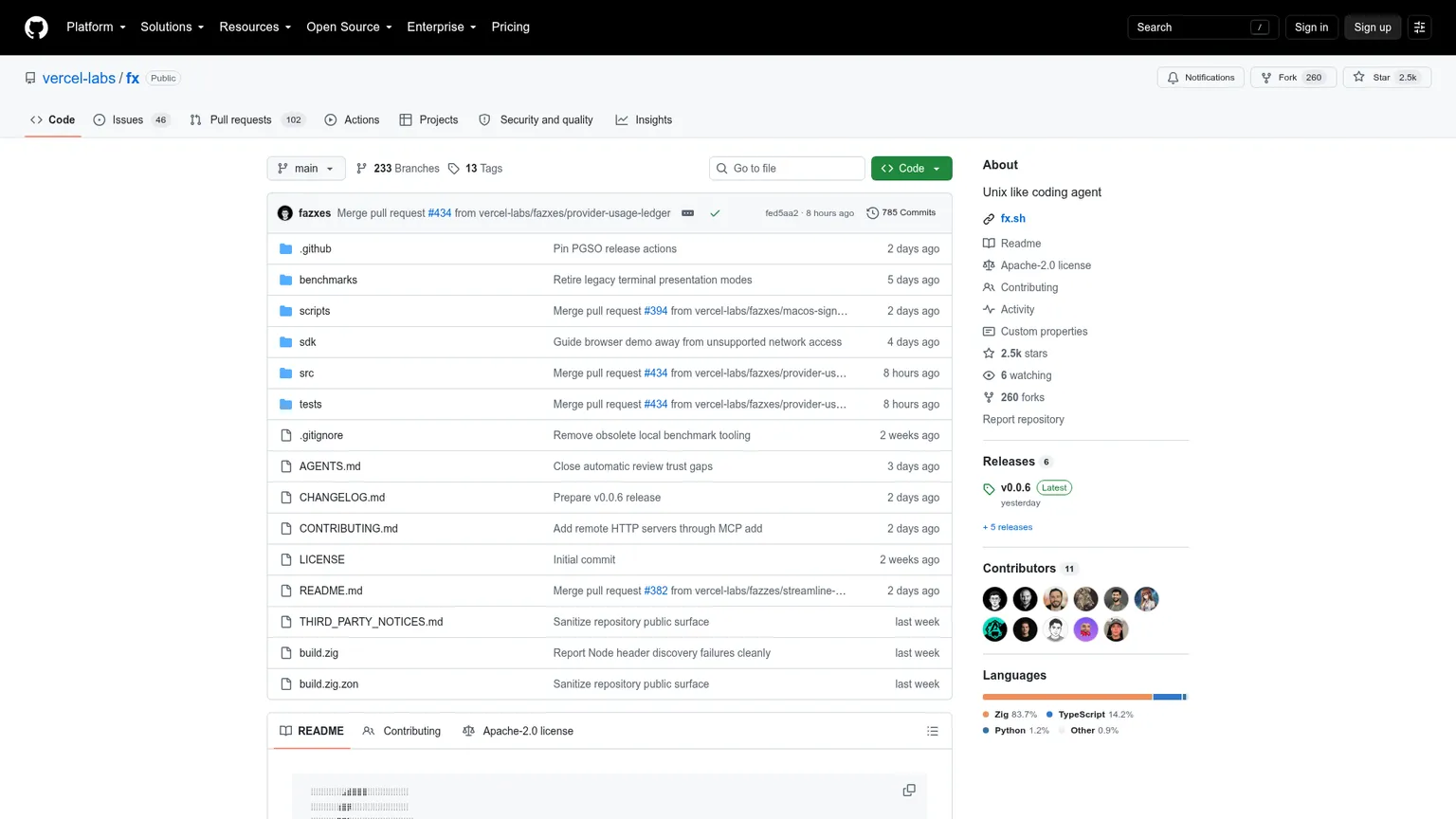Click the branches icon beside 233 Branches
1456x819 pixels.
pos(362,169)
